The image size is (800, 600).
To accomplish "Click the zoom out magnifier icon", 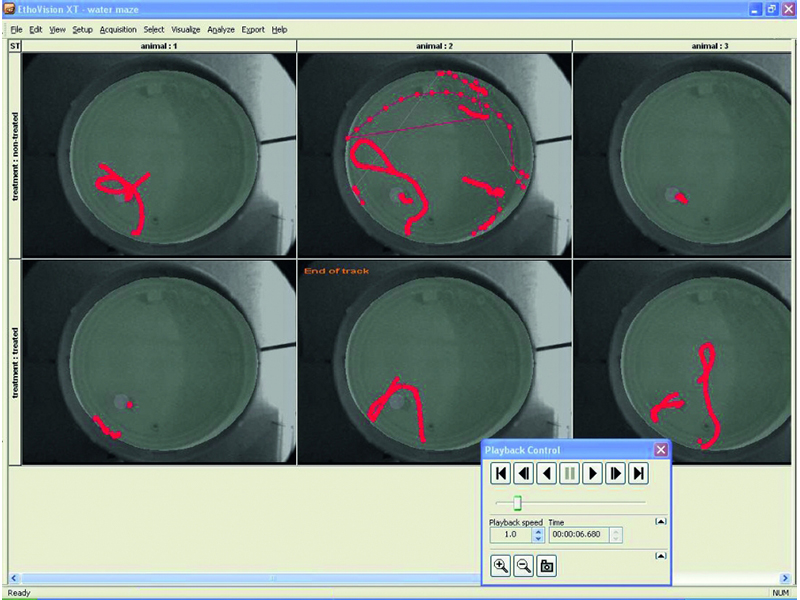I will tap(524, 566).
